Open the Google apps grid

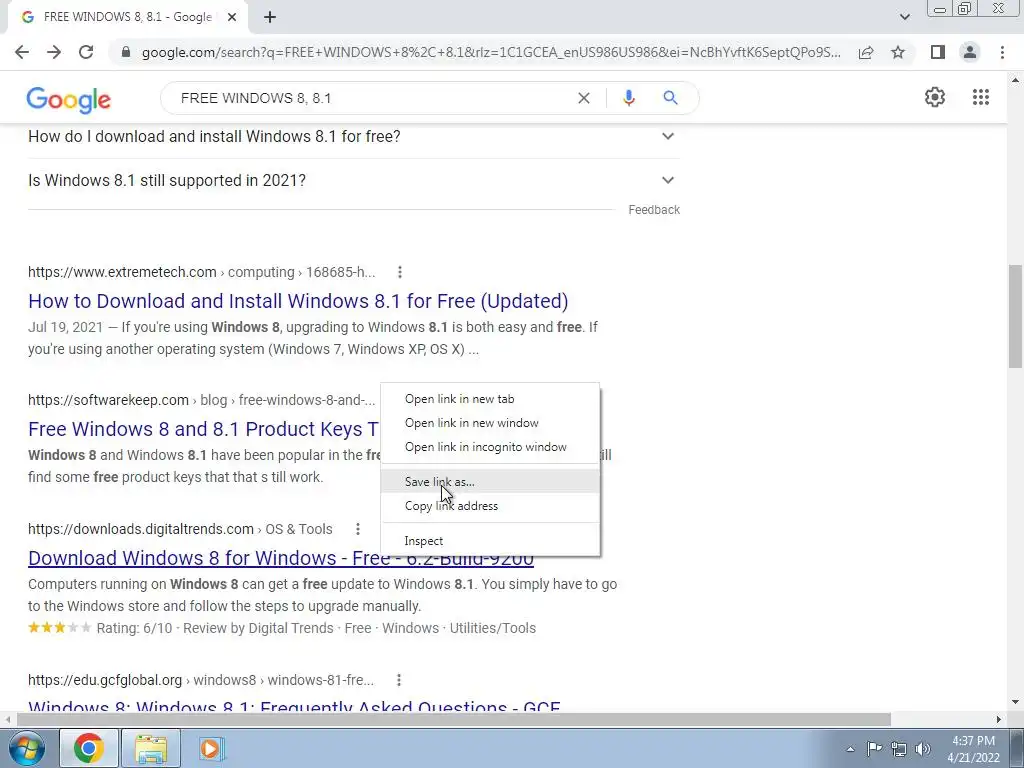(x=981, y=97)
